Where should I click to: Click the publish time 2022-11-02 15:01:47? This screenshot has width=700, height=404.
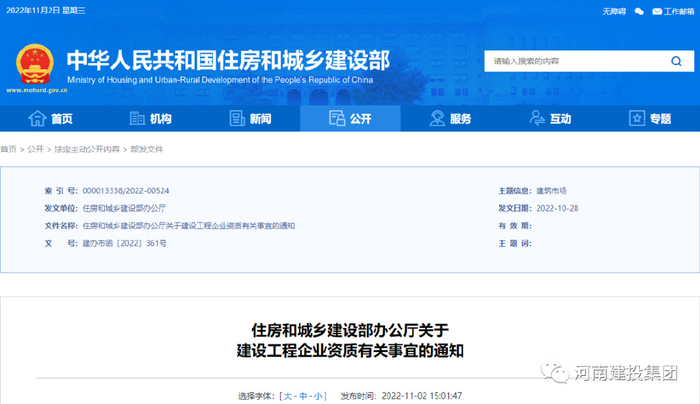click(422, 396)
